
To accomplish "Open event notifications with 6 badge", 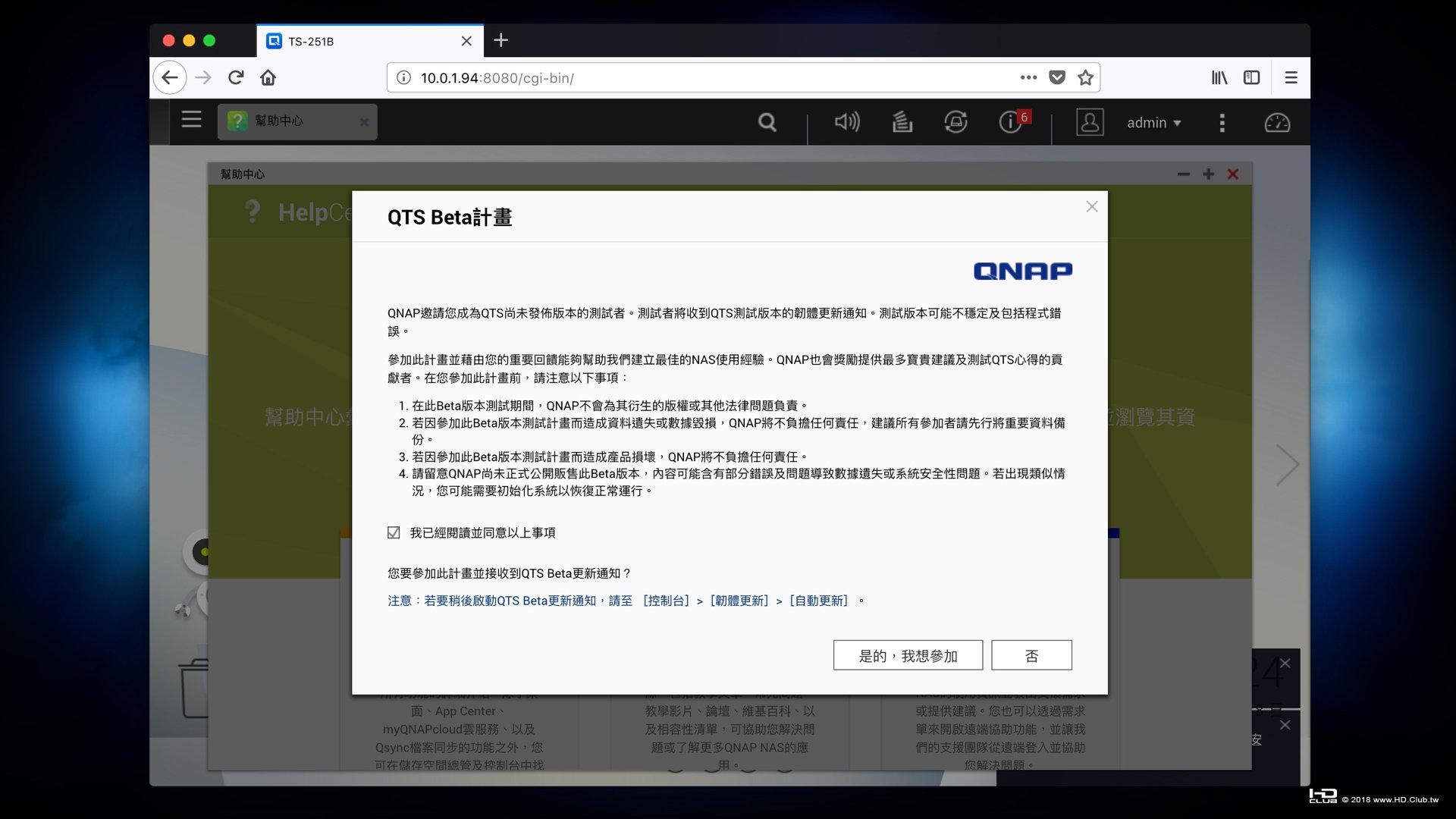I will point(1014,121).
